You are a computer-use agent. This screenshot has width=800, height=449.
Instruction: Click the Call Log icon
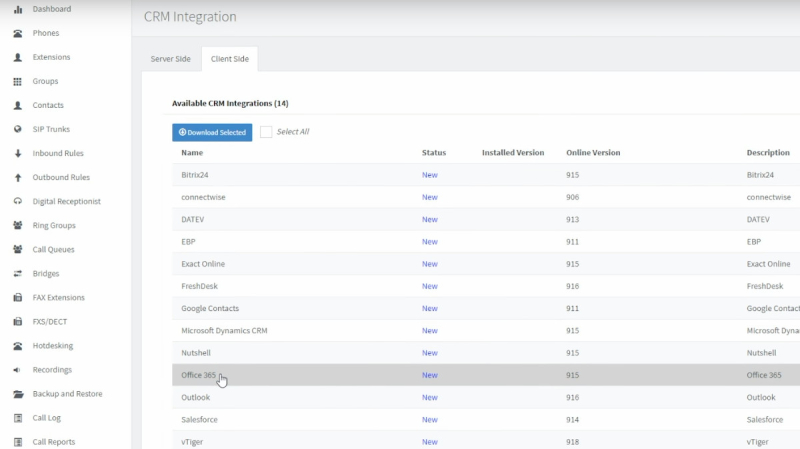click(18, 418)
